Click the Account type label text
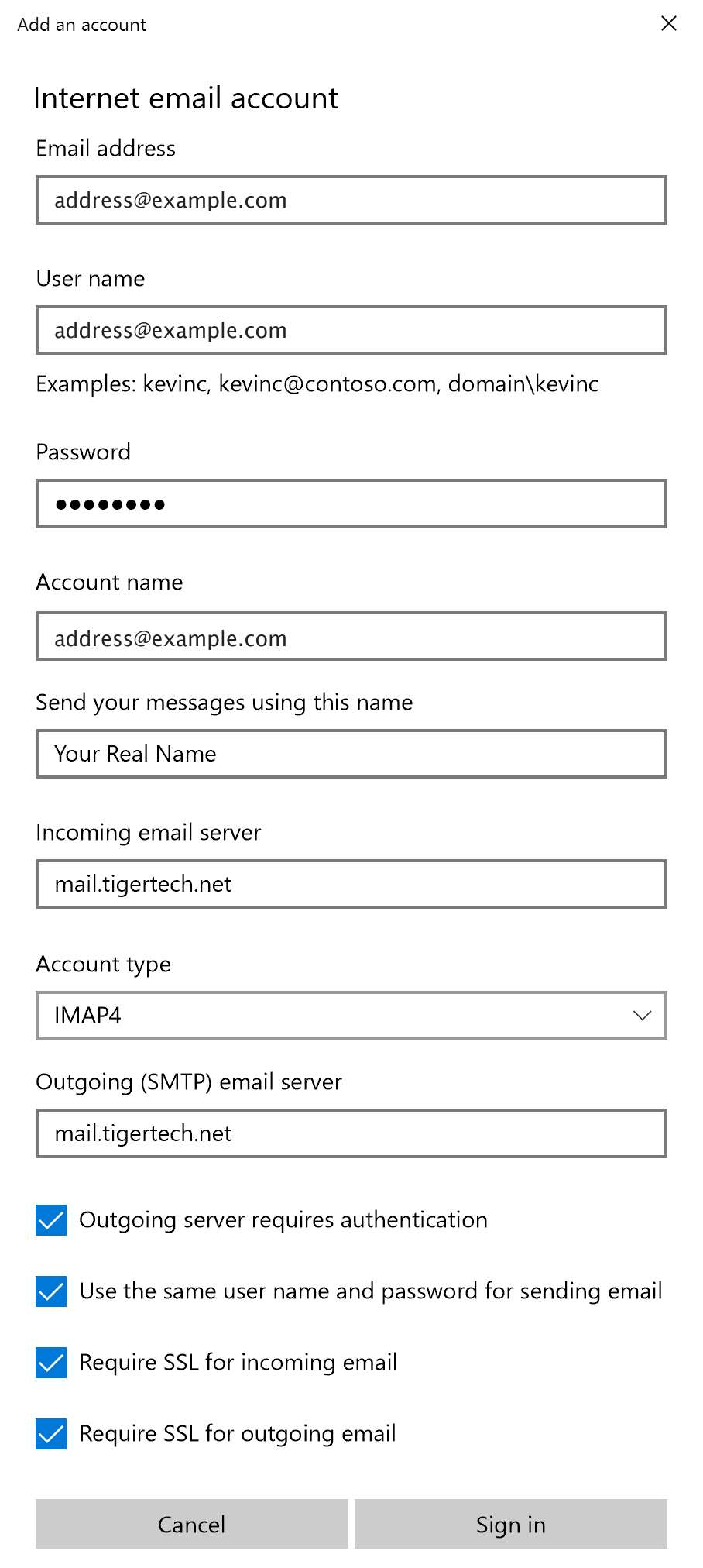This screenshot has height=1568, width=703. click(104, 965)
